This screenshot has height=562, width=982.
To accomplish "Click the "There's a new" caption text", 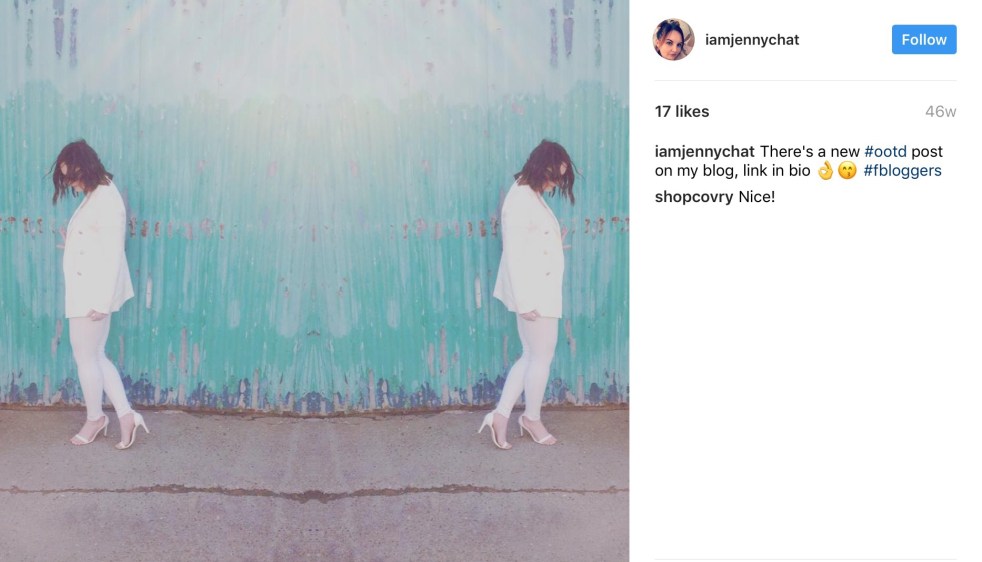I will [x=809, y=152].
